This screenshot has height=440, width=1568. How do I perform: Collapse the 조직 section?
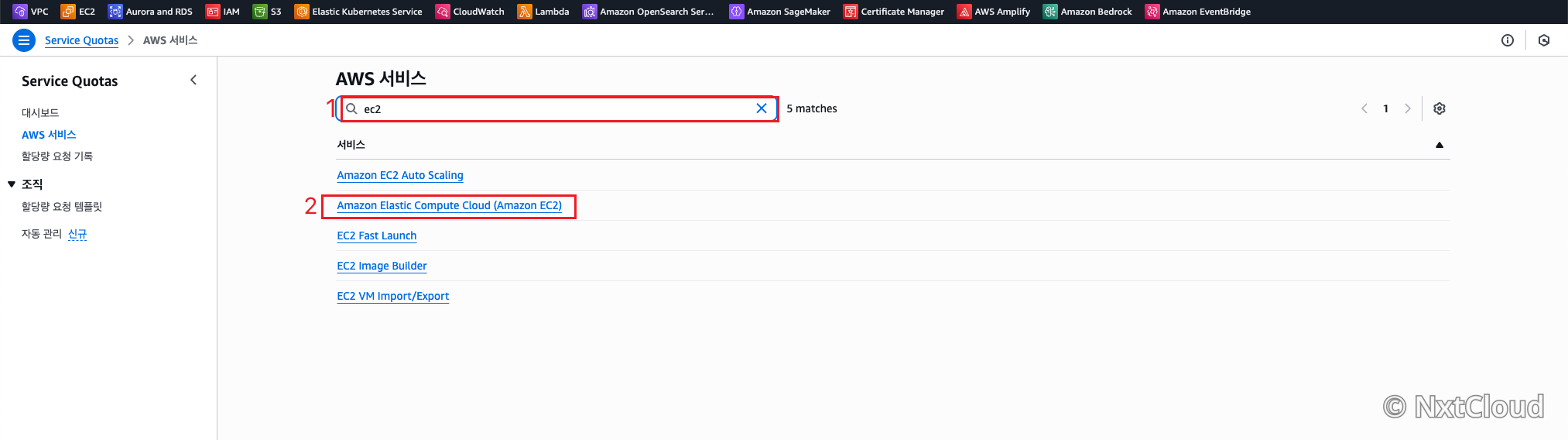[x=12, y=184]
